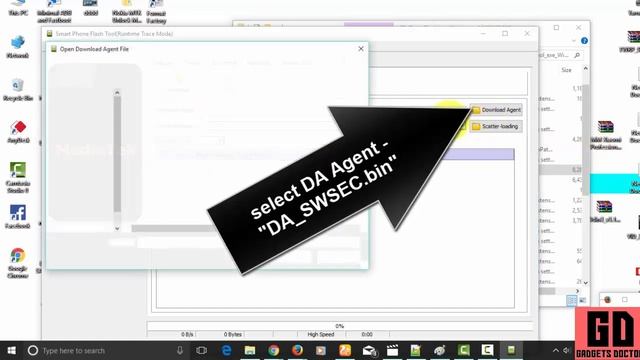Show hidden system tray icons

(x=556, y=351)
